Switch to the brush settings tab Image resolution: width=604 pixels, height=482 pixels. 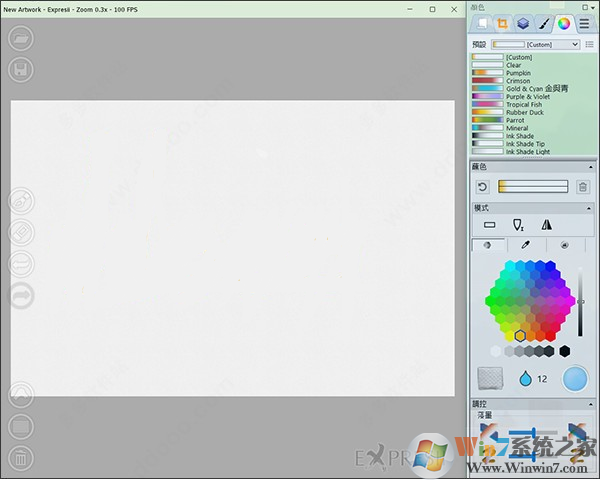(543, 23)
